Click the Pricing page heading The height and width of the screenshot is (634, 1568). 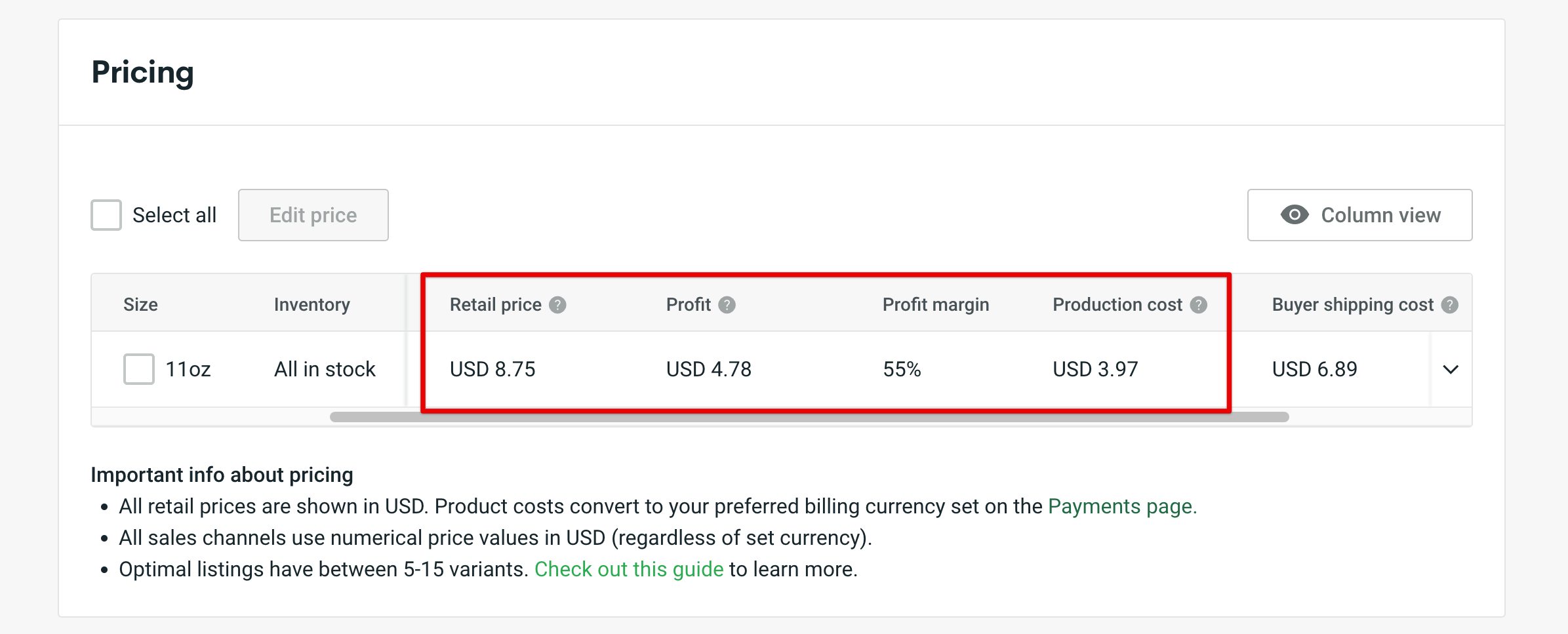tap(143, 72)
